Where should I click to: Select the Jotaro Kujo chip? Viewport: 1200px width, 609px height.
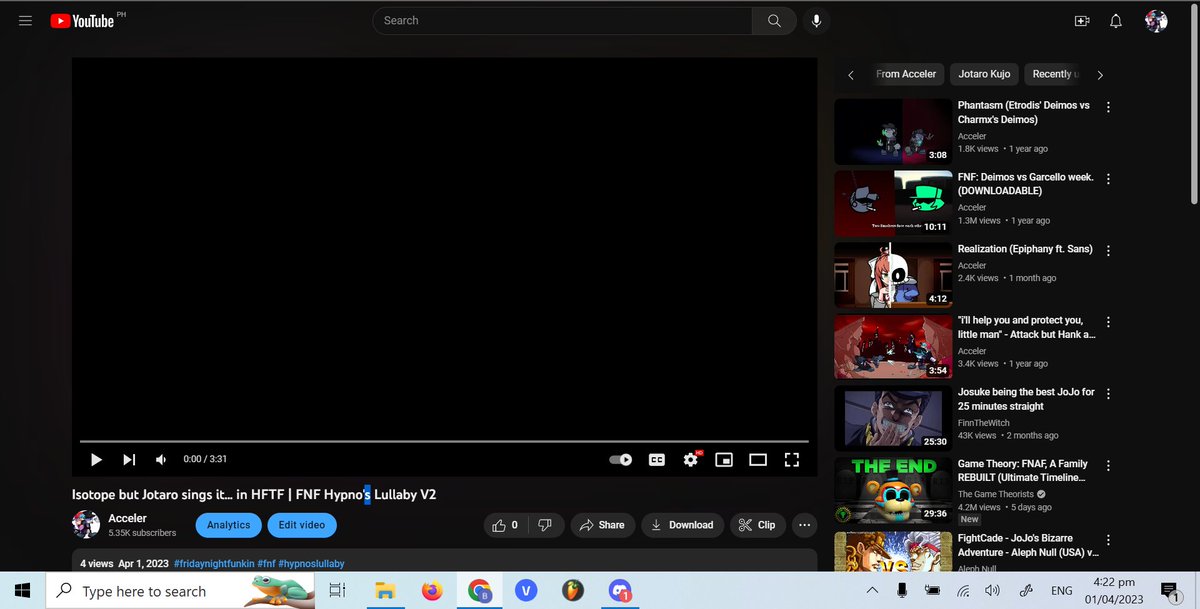[985, 74]
